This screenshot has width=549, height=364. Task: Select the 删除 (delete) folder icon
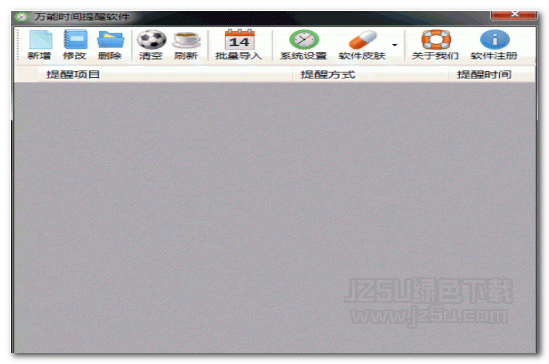point(110,40)
